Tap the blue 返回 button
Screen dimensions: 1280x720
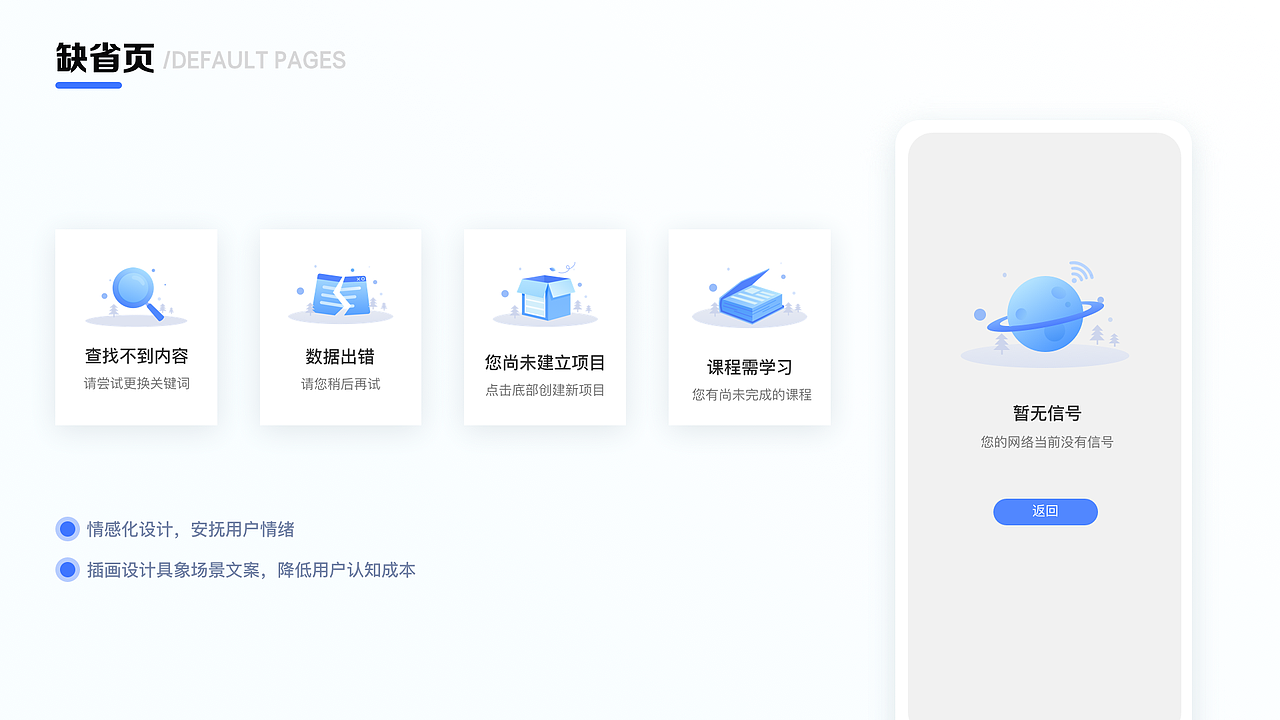coord(1045,511)
